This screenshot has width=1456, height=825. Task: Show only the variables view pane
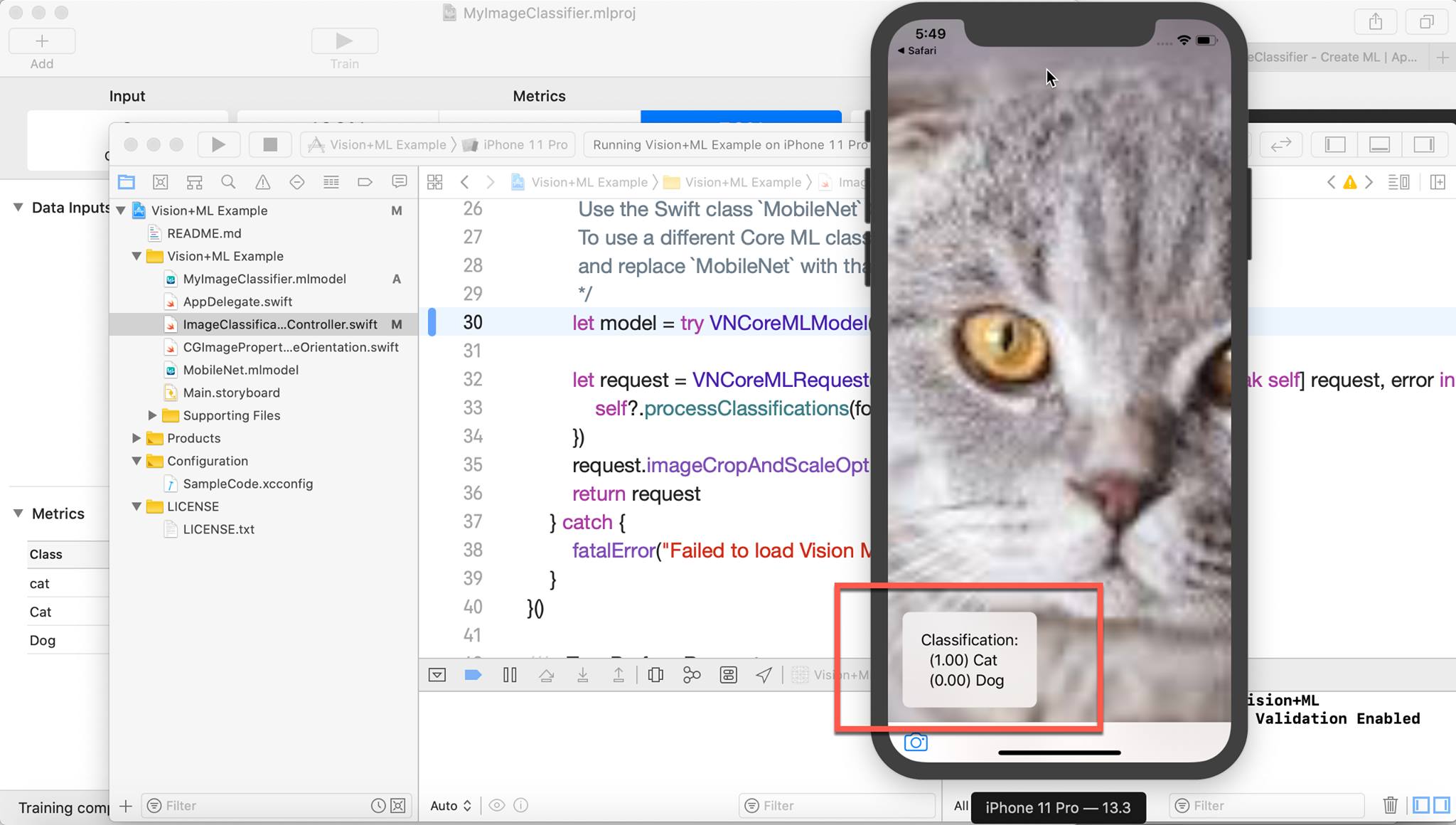tap(1421, 805)
